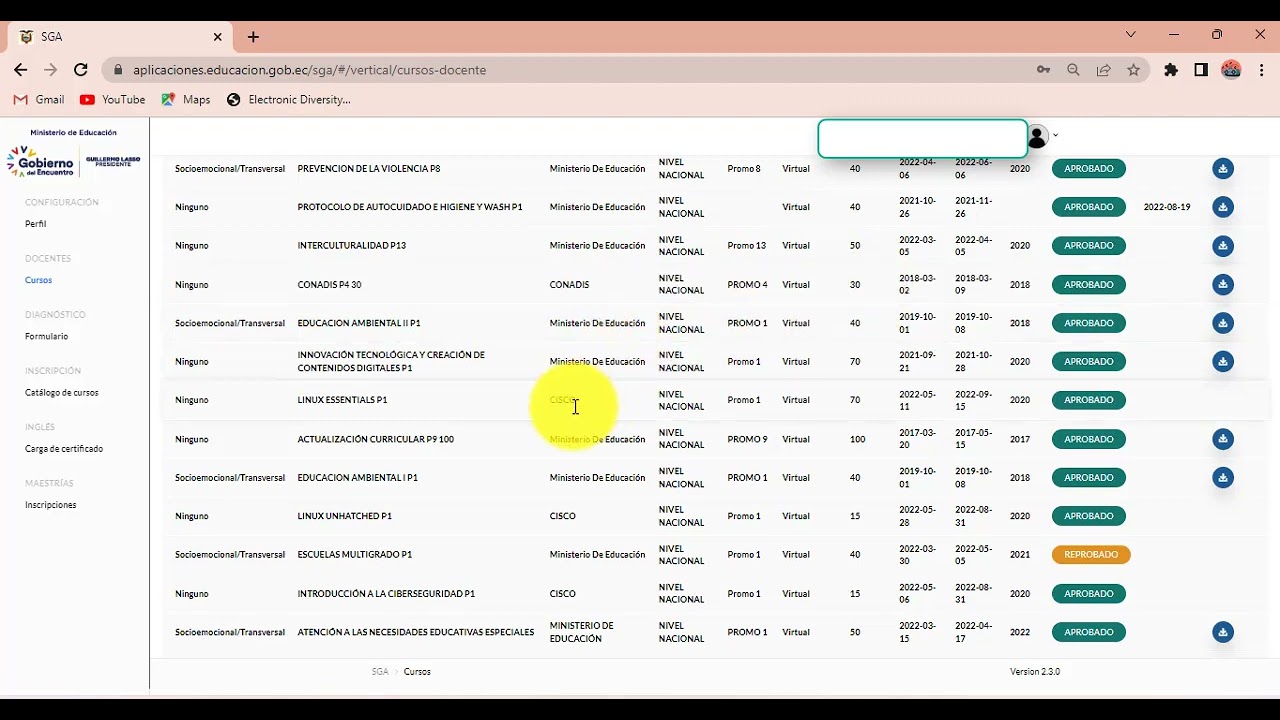Open the browser side panel

point(1201,70)
